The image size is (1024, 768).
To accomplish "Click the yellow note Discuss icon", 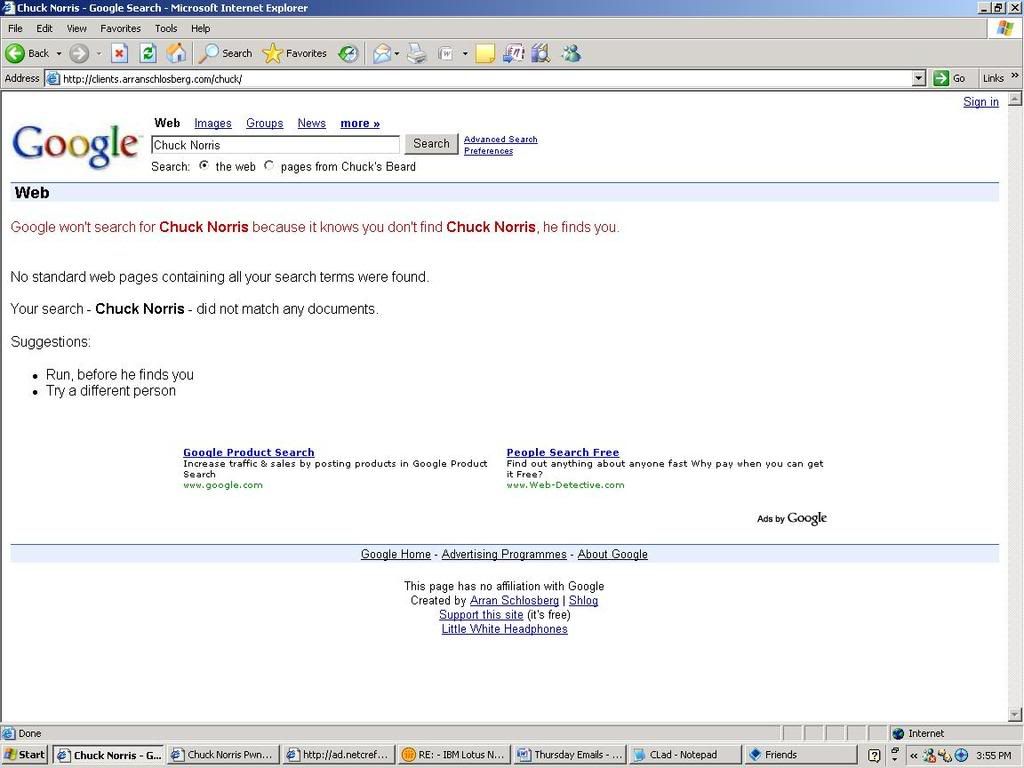I will click(485, 54).
